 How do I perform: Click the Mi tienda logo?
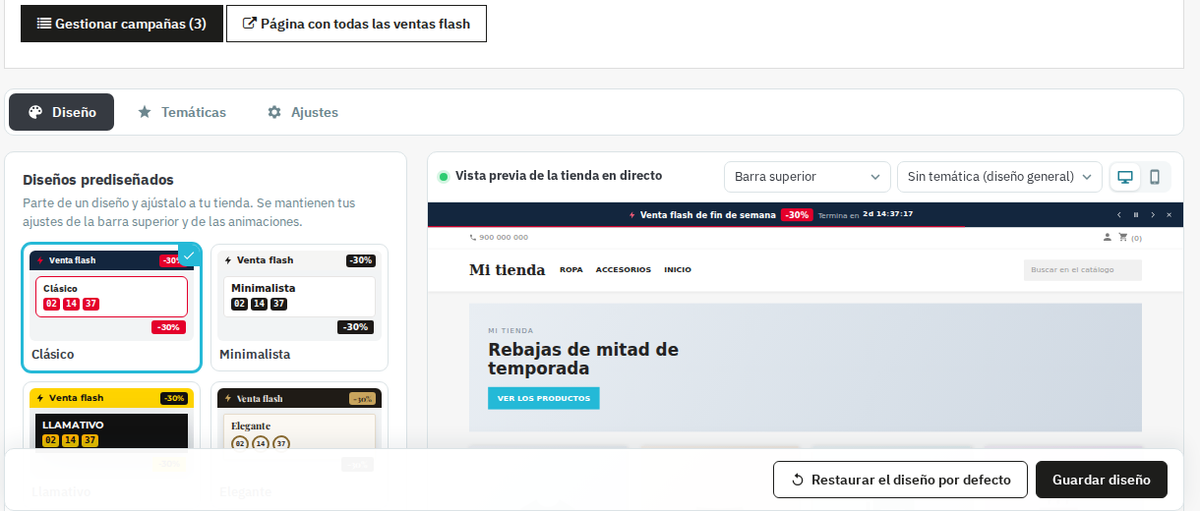click(507, 270)
